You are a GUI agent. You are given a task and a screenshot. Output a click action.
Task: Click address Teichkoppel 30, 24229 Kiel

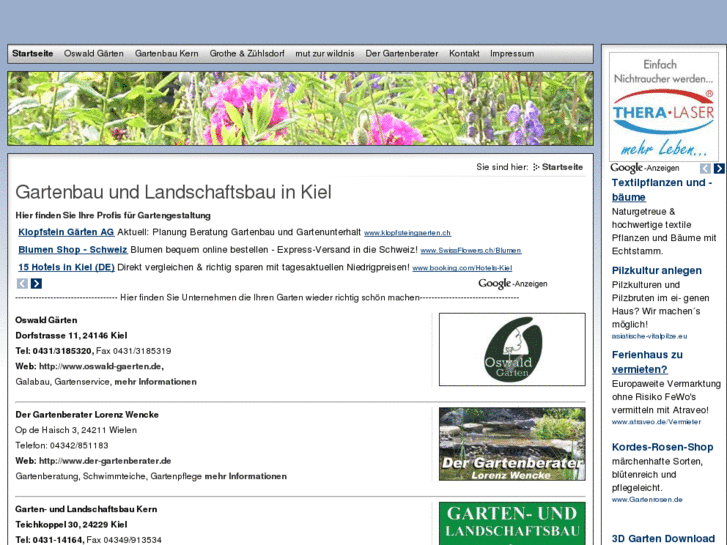(71, 525)
